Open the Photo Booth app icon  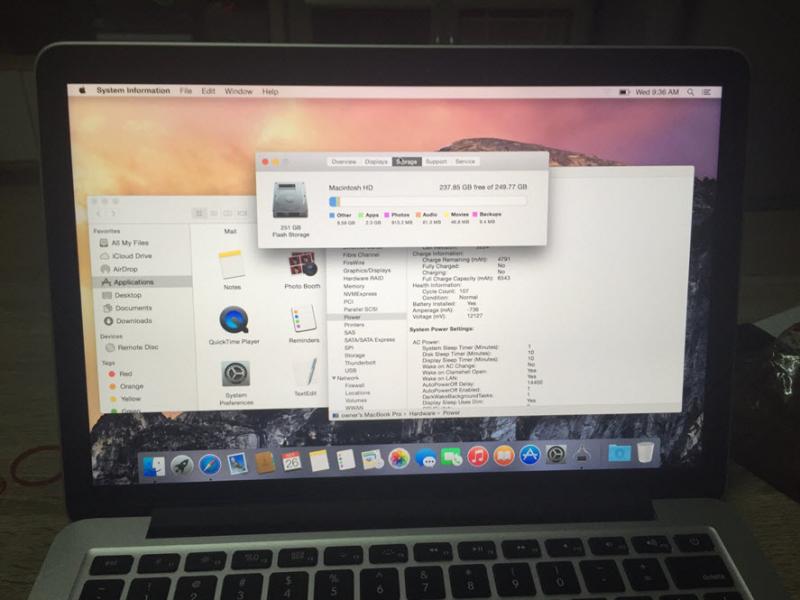coord(302,265)
